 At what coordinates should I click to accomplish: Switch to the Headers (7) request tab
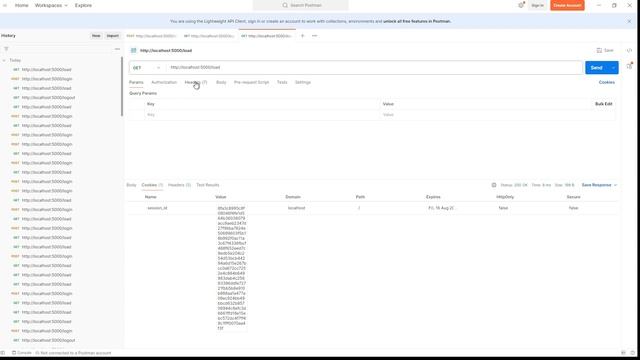(x=196, y=82)
